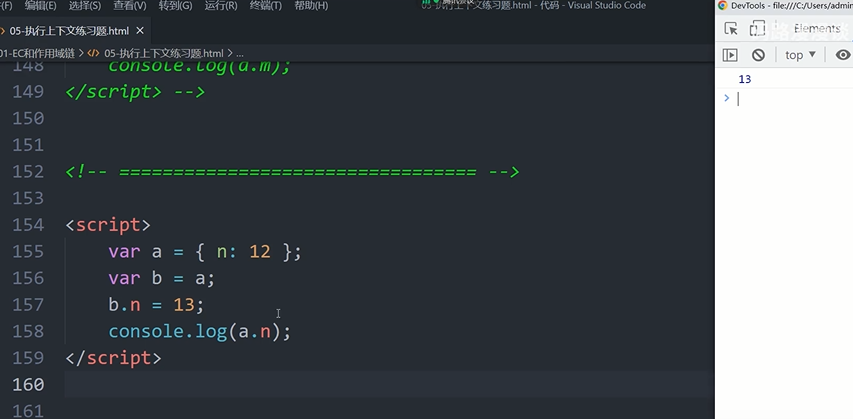
Task: Place cursor on empty line 160
Action: [x=389, y=385]
